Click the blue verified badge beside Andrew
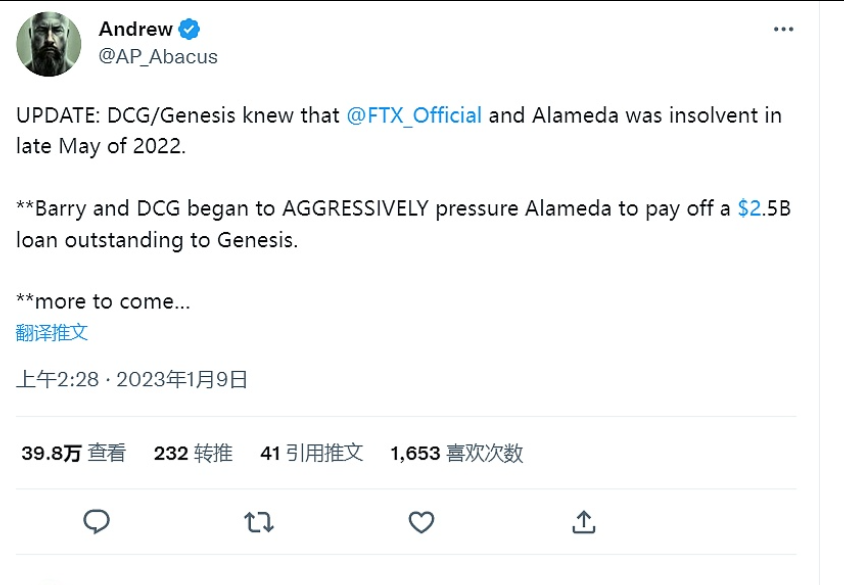This screenshot has width=844, height=585. tap(189, 30)
